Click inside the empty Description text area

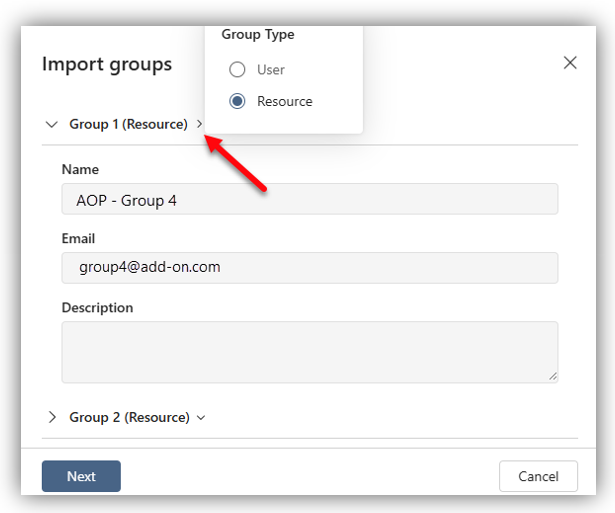[x=309, y=351]
